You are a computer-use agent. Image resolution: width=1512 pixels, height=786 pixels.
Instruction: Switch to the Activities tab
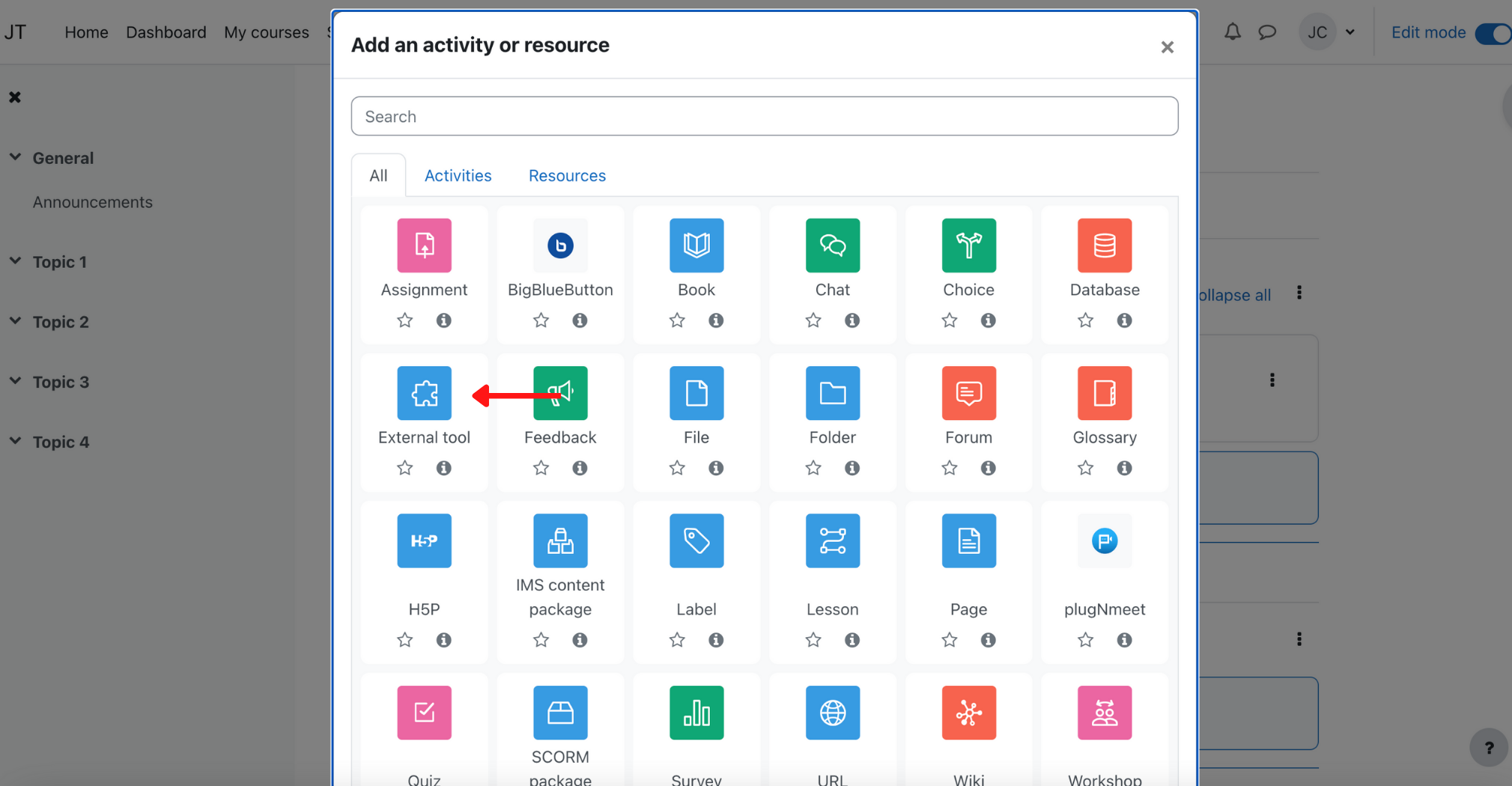click(x=458, y=175)
